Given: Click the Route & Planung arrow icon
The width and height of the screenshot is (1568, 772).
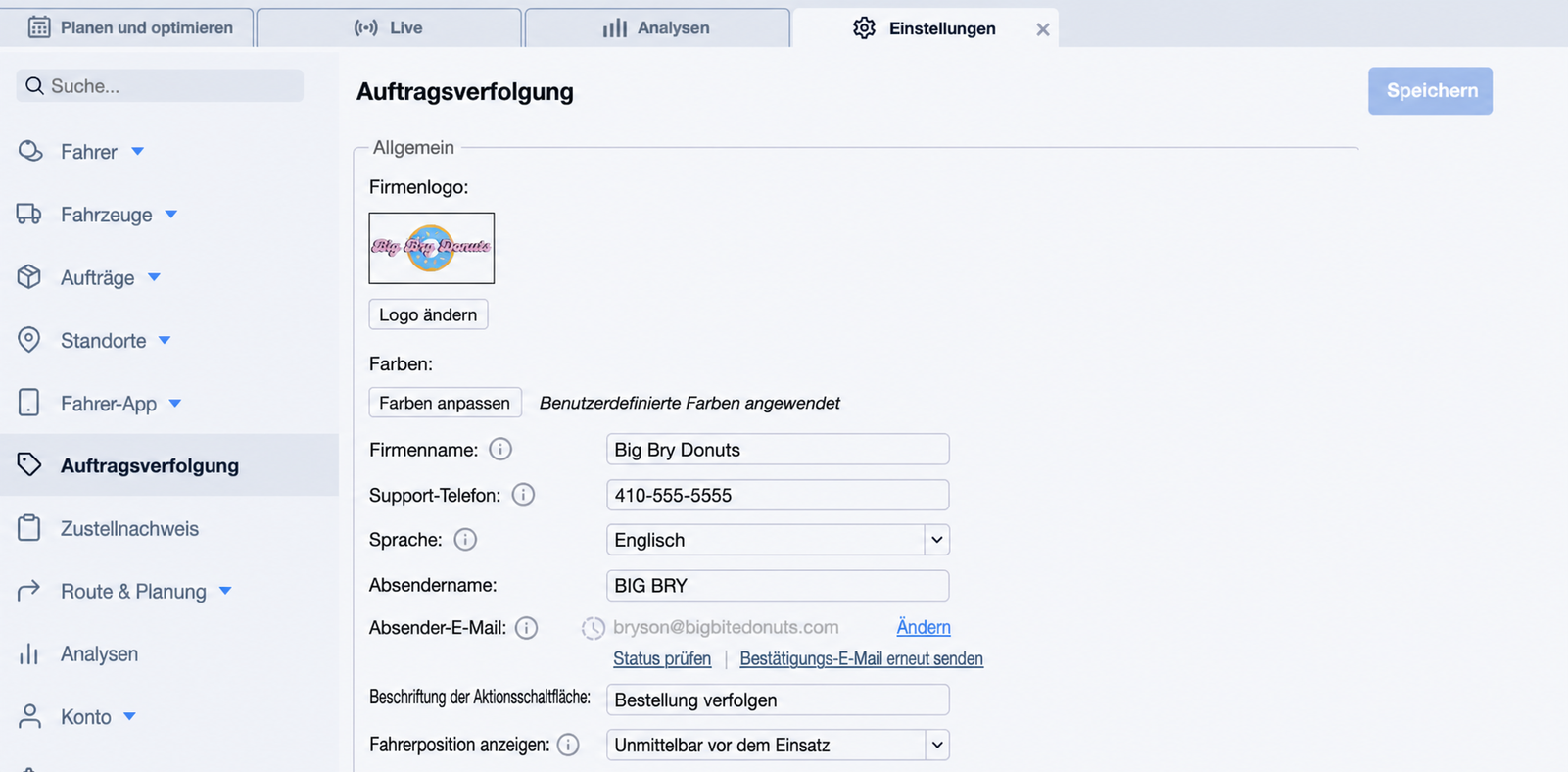Looking at the screenshot, I should [29, 591].
